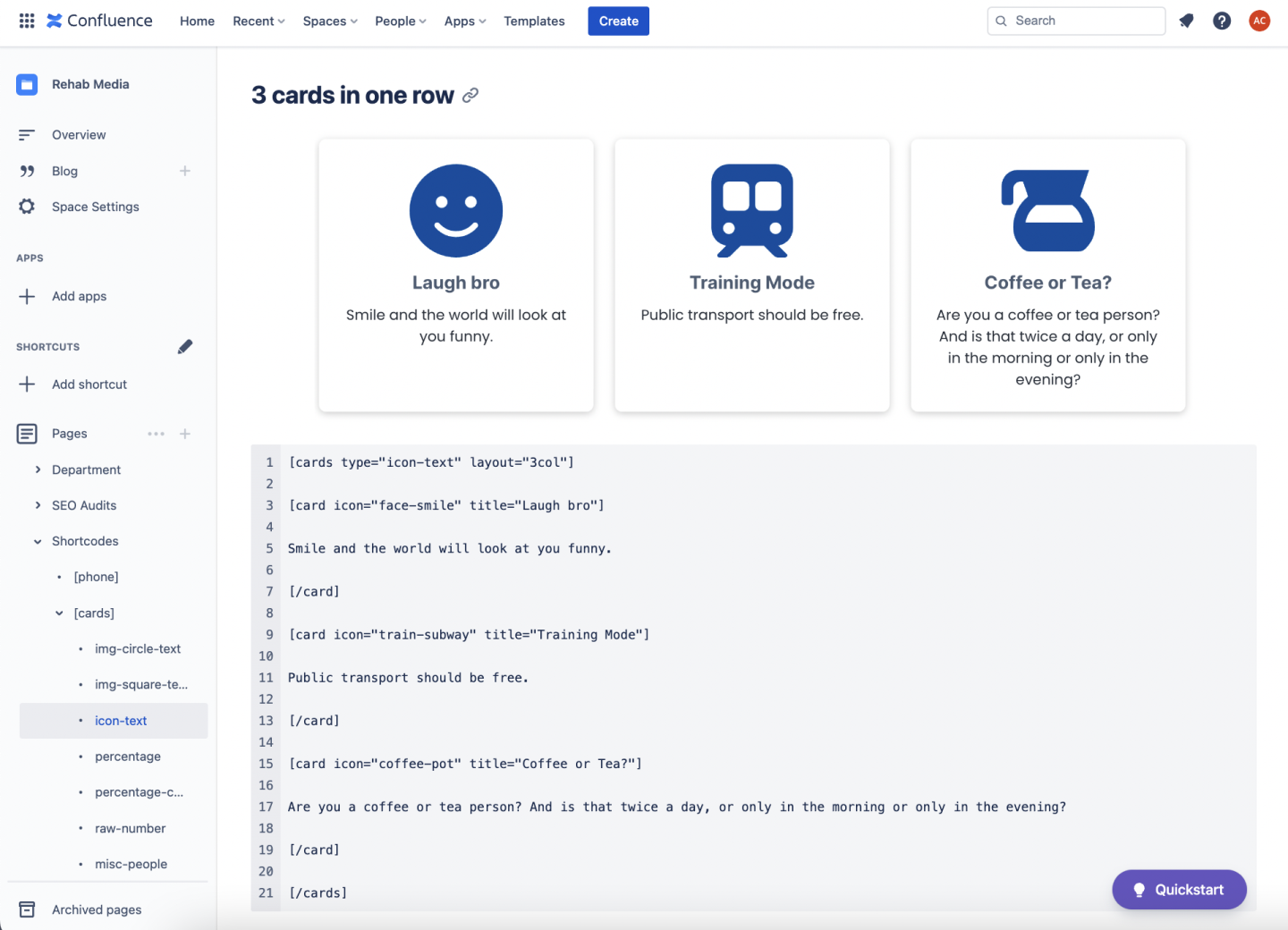Click the edit shortcuts pencil icon
Viewport: 1288px width, 930px height.
185,347
